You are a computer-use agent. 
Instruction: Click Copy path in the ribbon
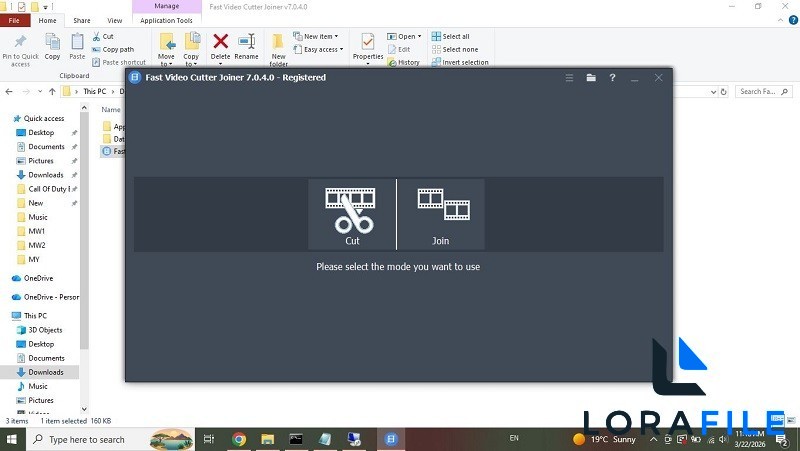pyautogui.click(x=113, y=49)
